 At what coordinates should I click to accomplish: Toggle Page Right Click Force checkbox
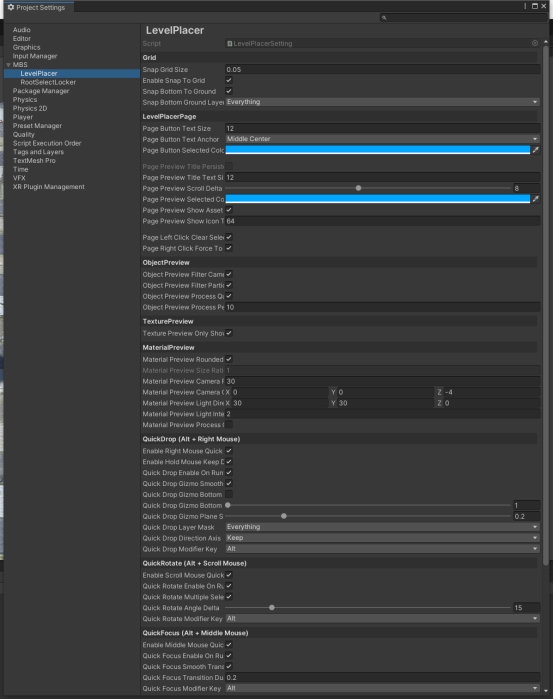pyautogui.click(x=229, y=248)
